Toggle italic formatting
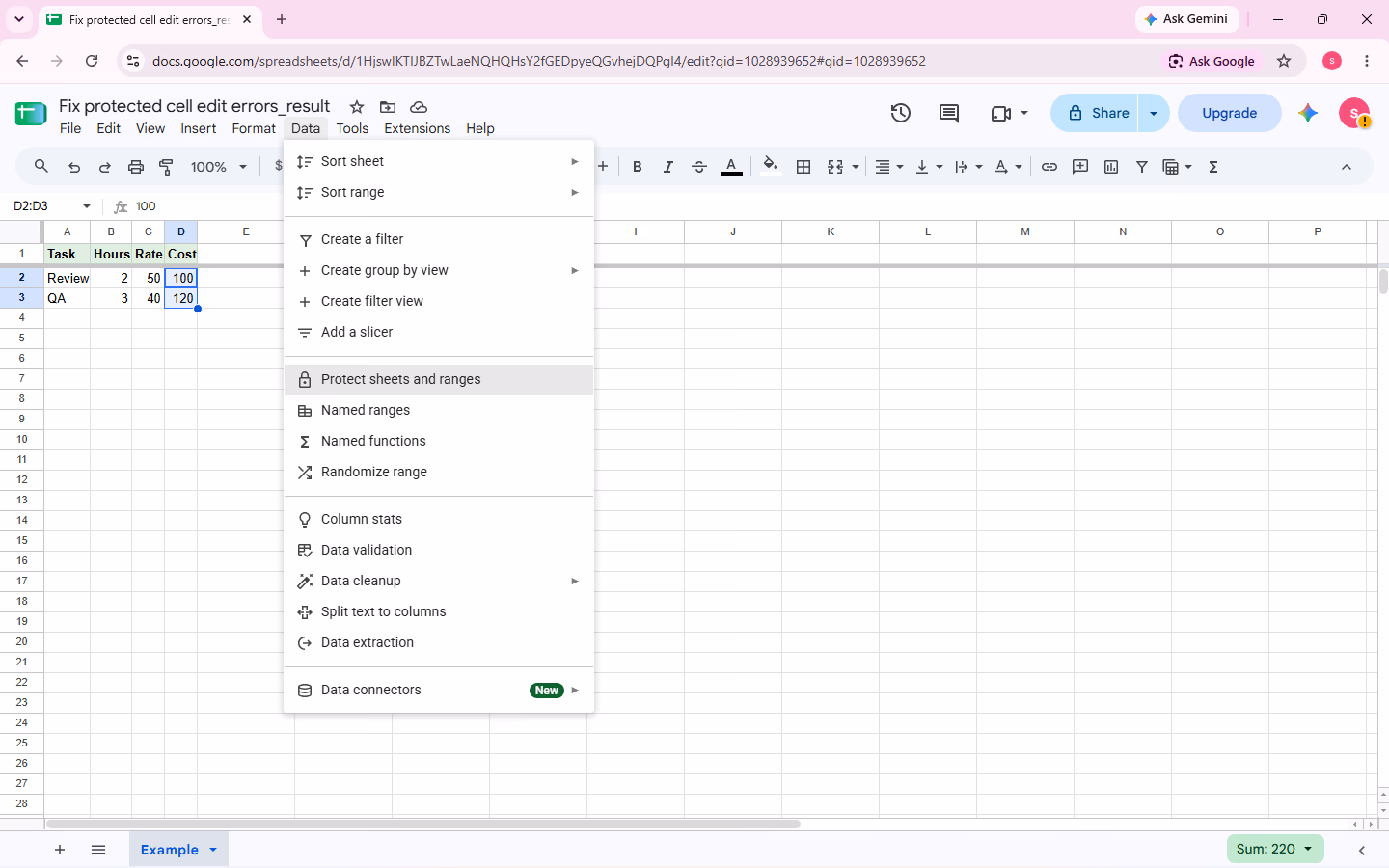This screenshot has width=1389, height=868. pos(668,167)
